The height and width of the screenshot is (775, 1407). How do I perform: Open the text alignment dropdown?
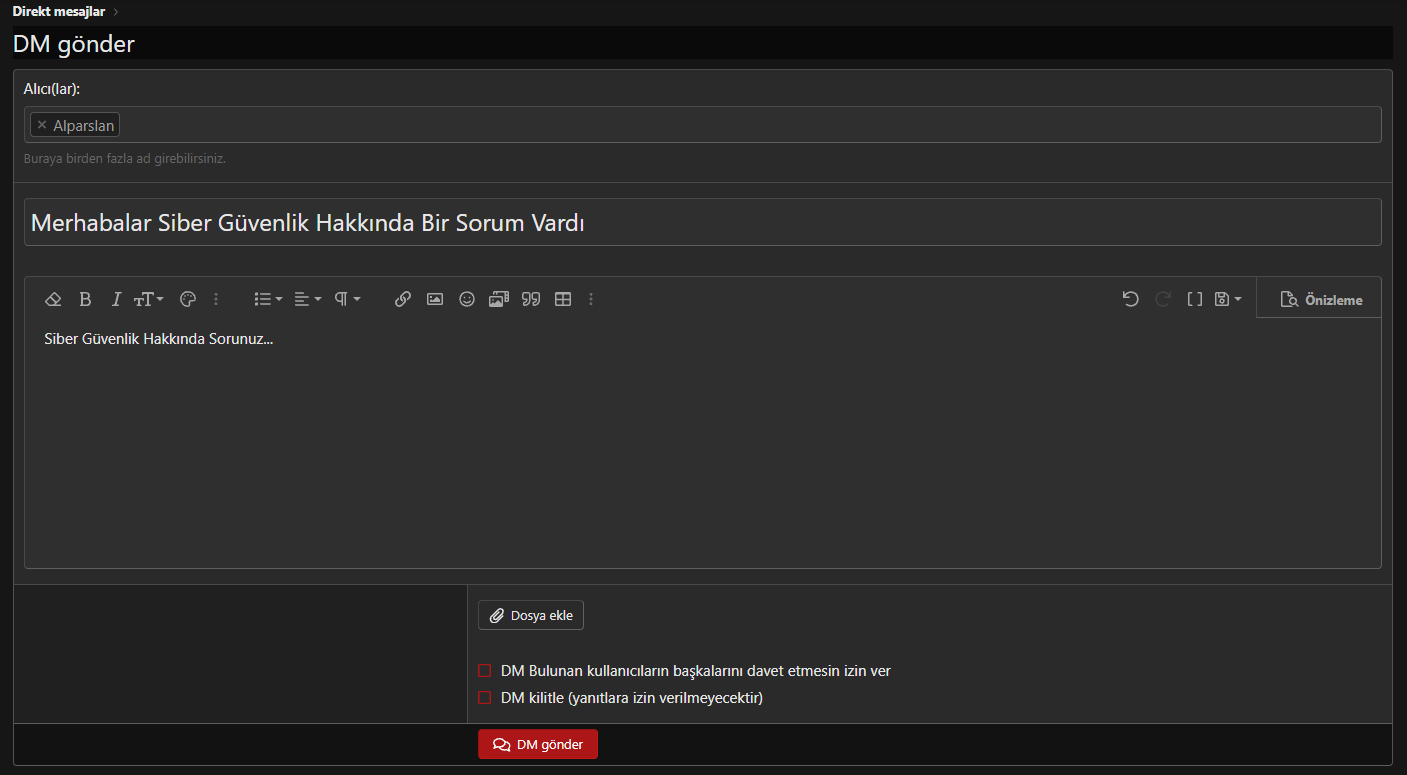coord(308,299)
